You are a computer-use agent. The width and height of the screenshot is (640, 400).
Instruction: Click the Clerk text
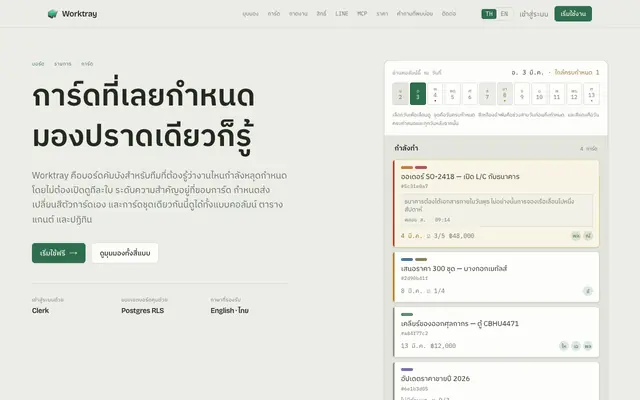40,311
